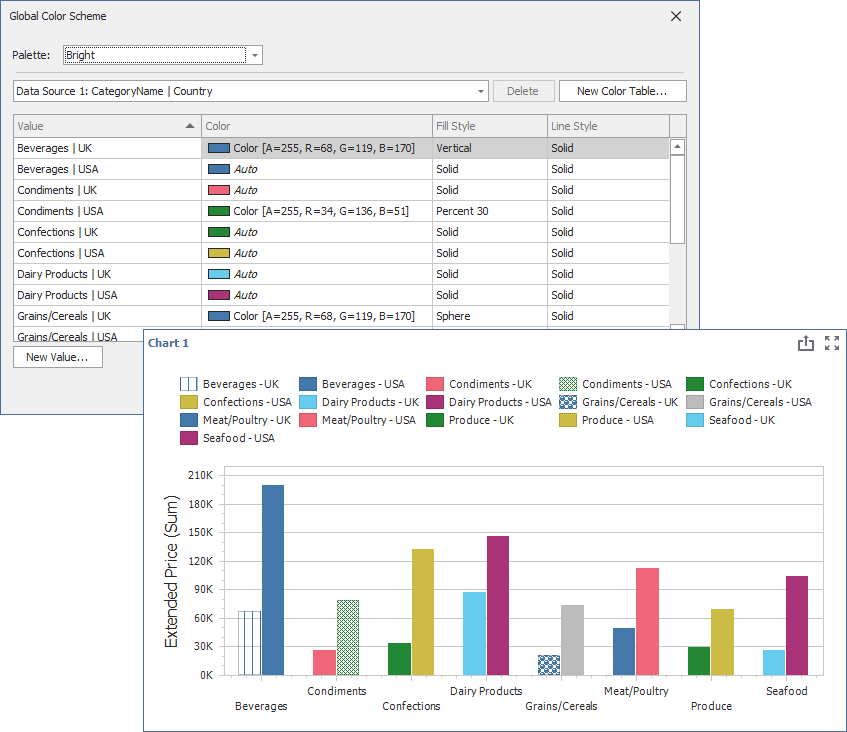Click the Condiments | UK pink swatch

tap(219, 190)
